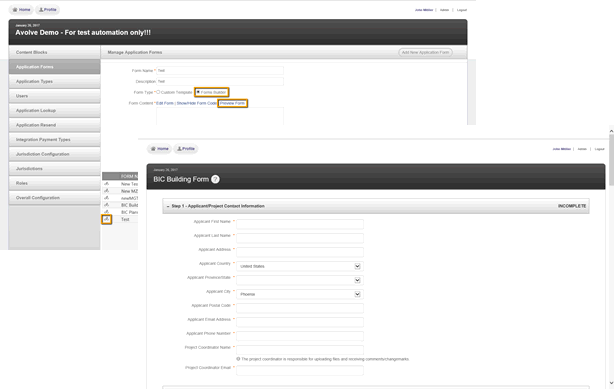Open the Applicant Province/State dropdown

tap(300, 280)
